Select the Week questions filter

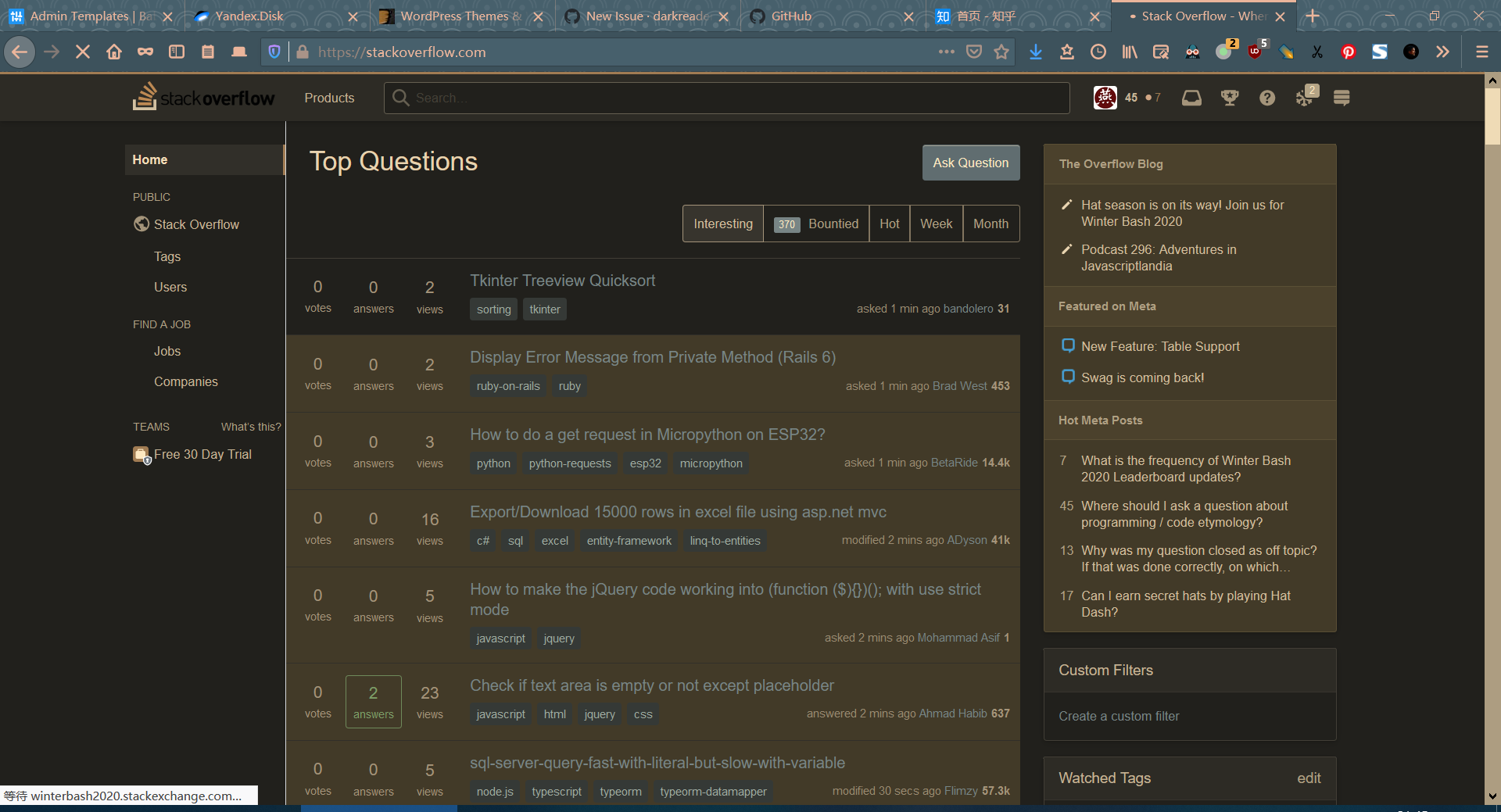(936, 224)
